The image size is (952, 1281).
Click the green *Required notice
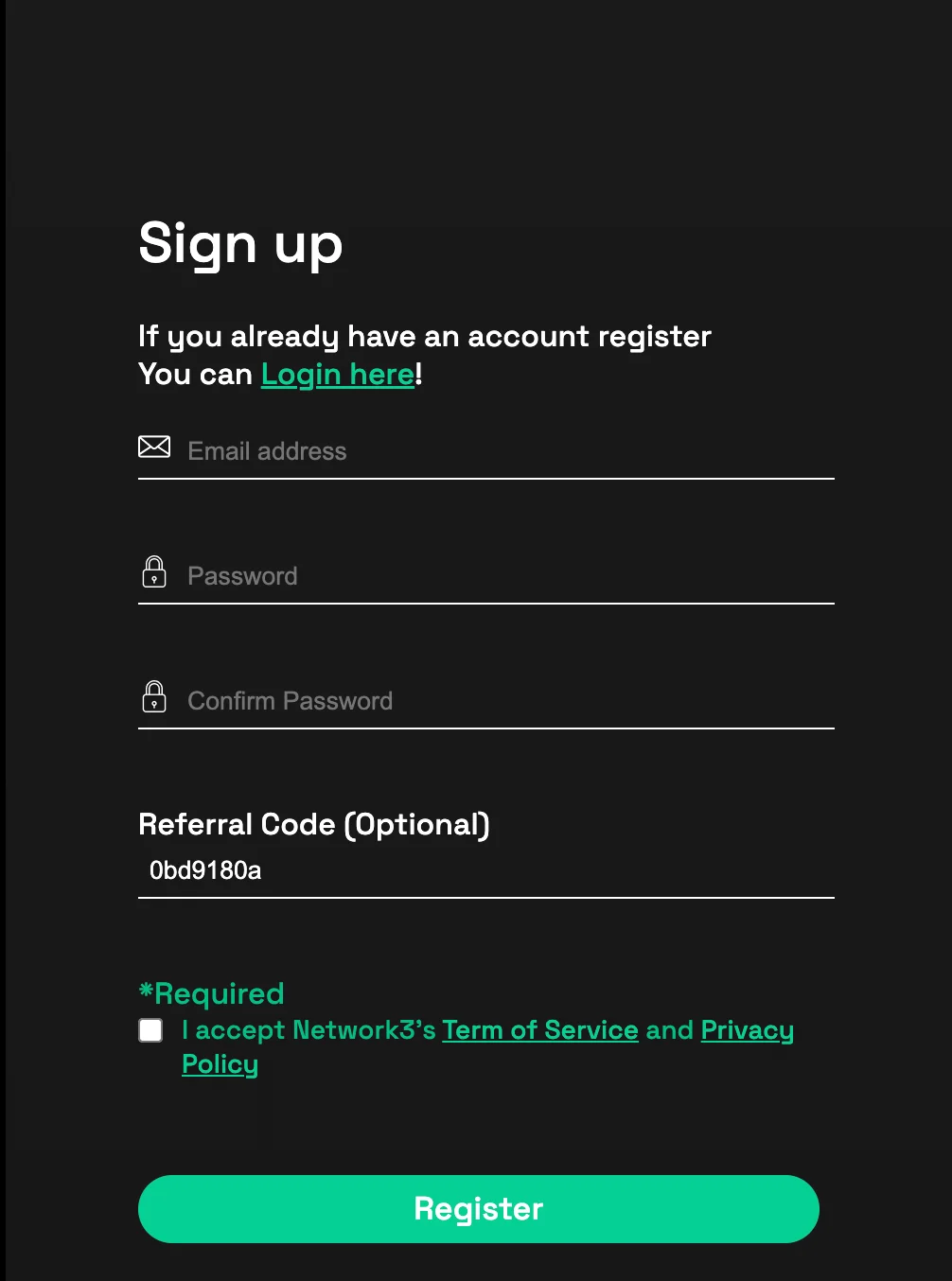[x=212, y=993]
